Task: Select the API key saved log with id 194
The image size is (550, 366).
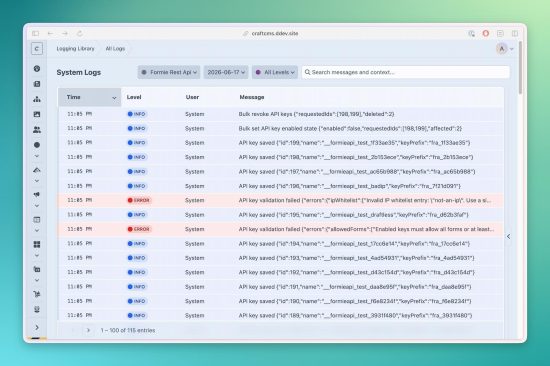Action: pyautogui.click(x=281, y=244)
